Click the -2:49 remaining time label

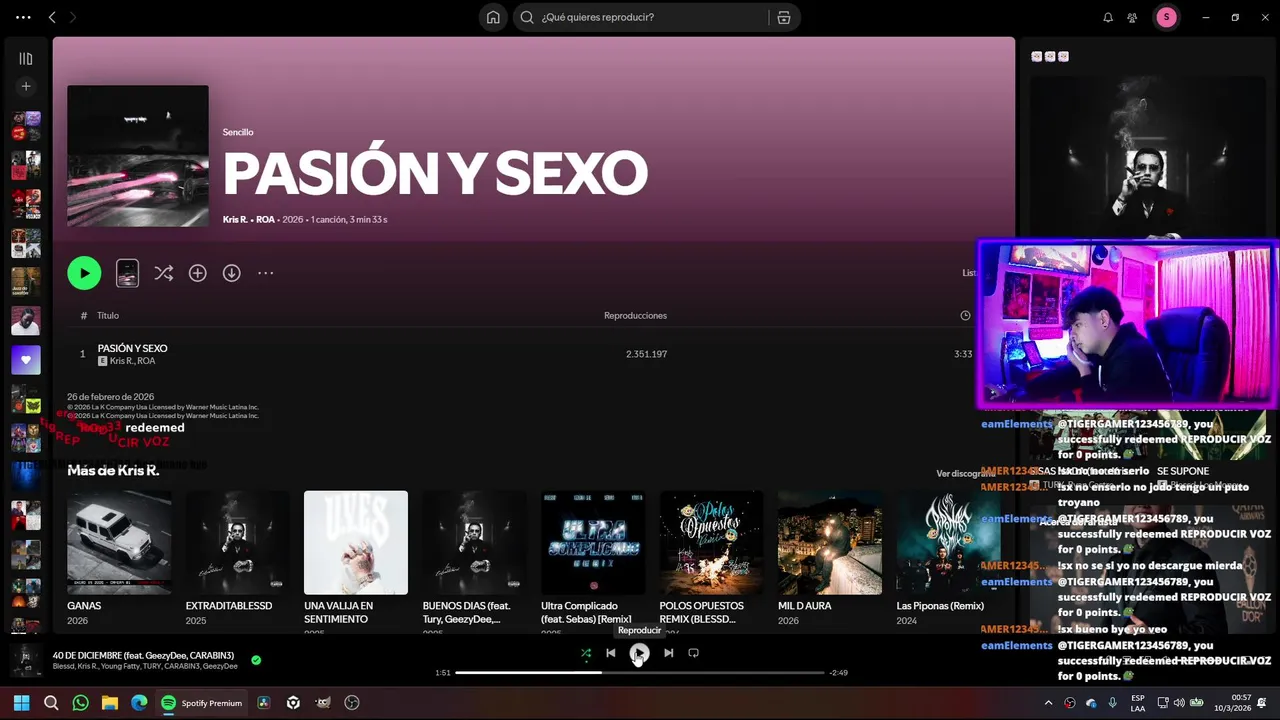click(839, 673)
